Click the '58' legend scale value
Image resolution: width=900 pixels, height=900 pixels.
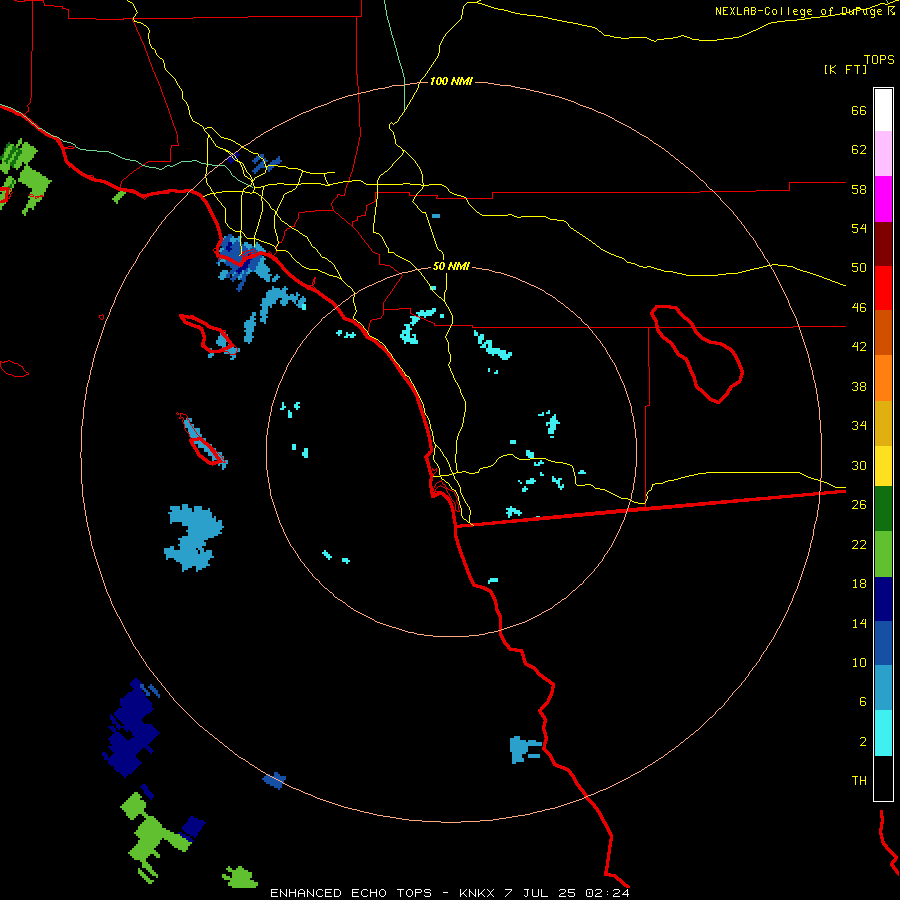point(859,189)
